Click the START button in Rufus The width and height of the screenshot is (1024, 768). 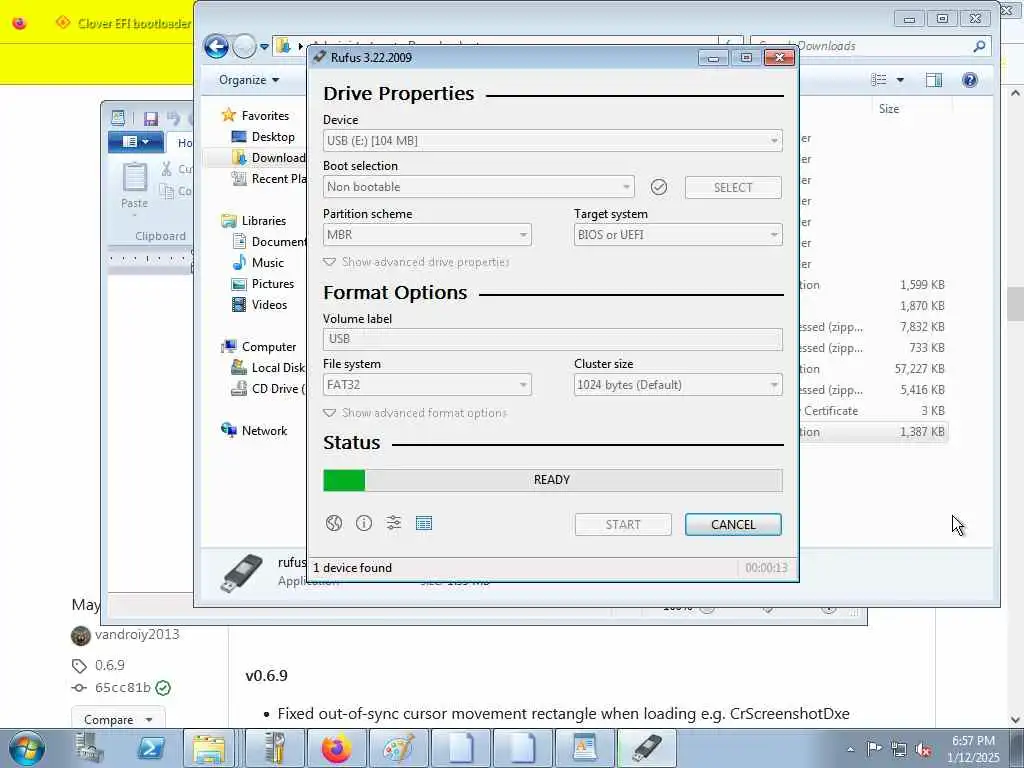point(623,524)
